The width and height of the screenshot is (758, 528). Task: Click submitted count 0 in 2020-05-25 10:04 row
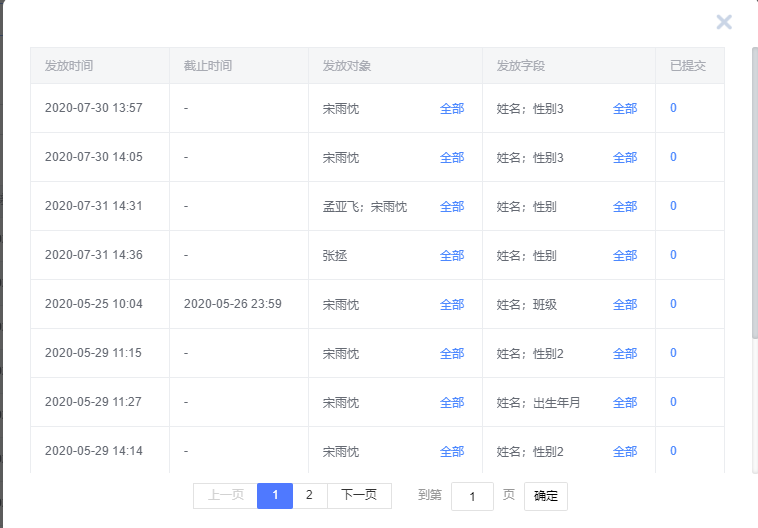click(x=673, y=304)
